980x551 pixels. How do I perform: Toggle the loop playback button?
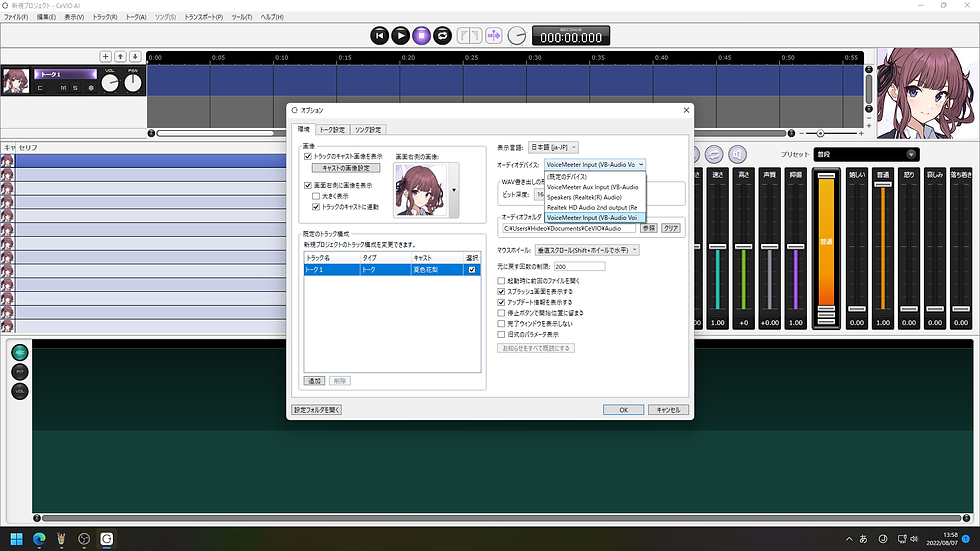click(442, 36)
